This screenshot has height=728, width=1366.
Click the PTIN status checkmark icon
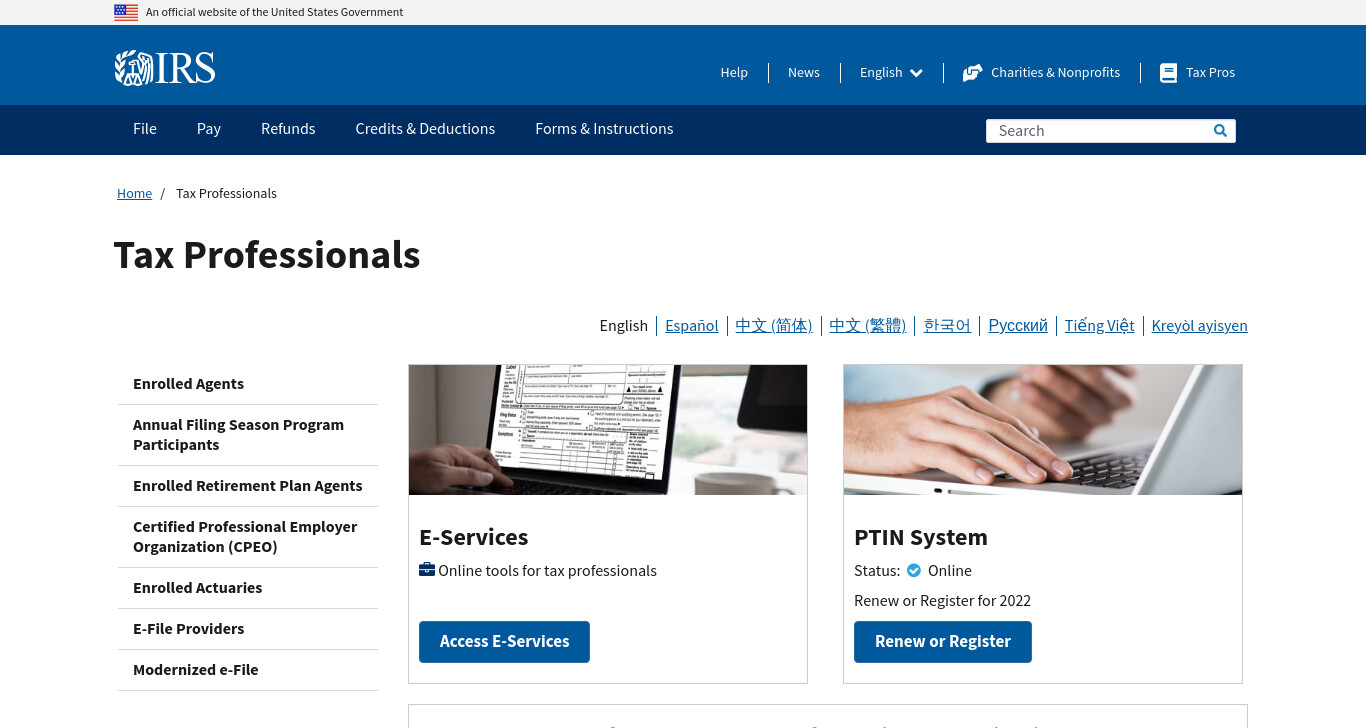(914, 570)
